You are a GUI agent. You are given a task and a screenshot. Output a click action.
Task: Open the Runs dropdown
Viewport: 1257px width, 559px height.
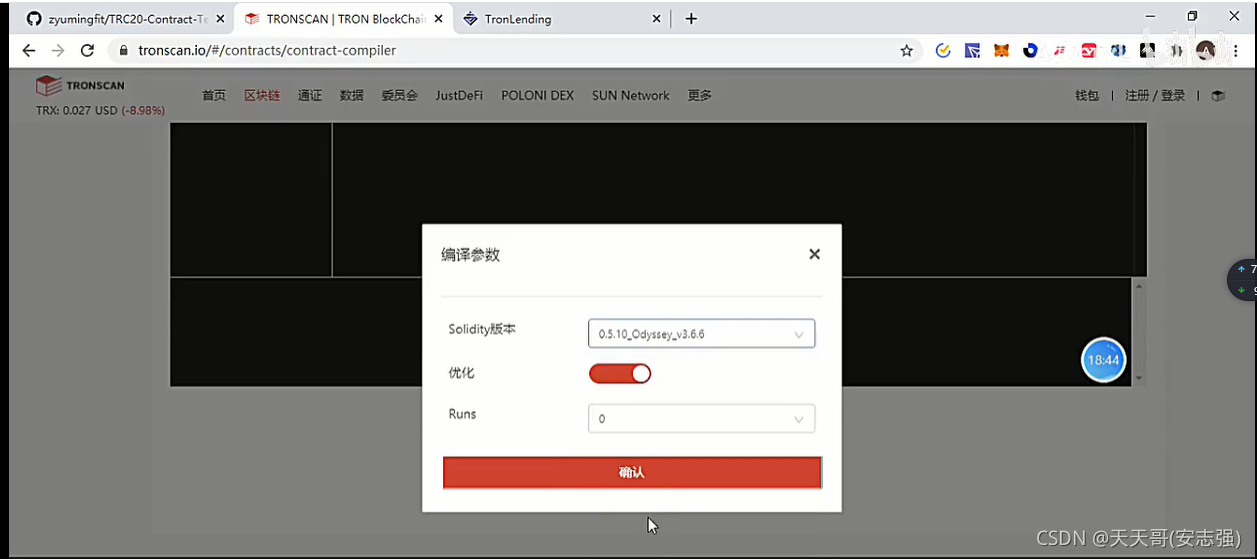pyautogui.click(x=701, y=419)
